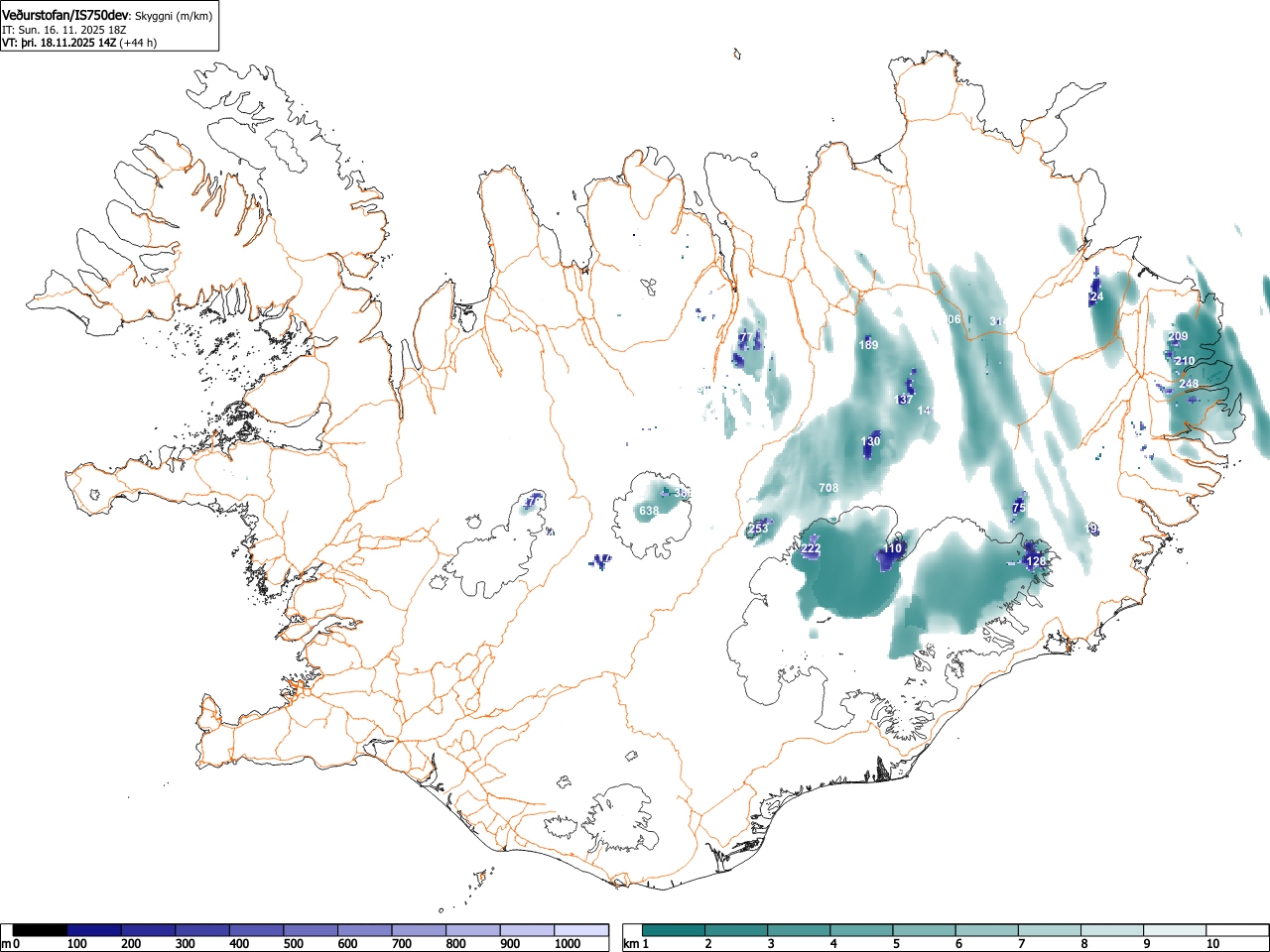Click the visibility value '708' on the map
This screenshot has width=1270, height=952.
click(828, 488)
